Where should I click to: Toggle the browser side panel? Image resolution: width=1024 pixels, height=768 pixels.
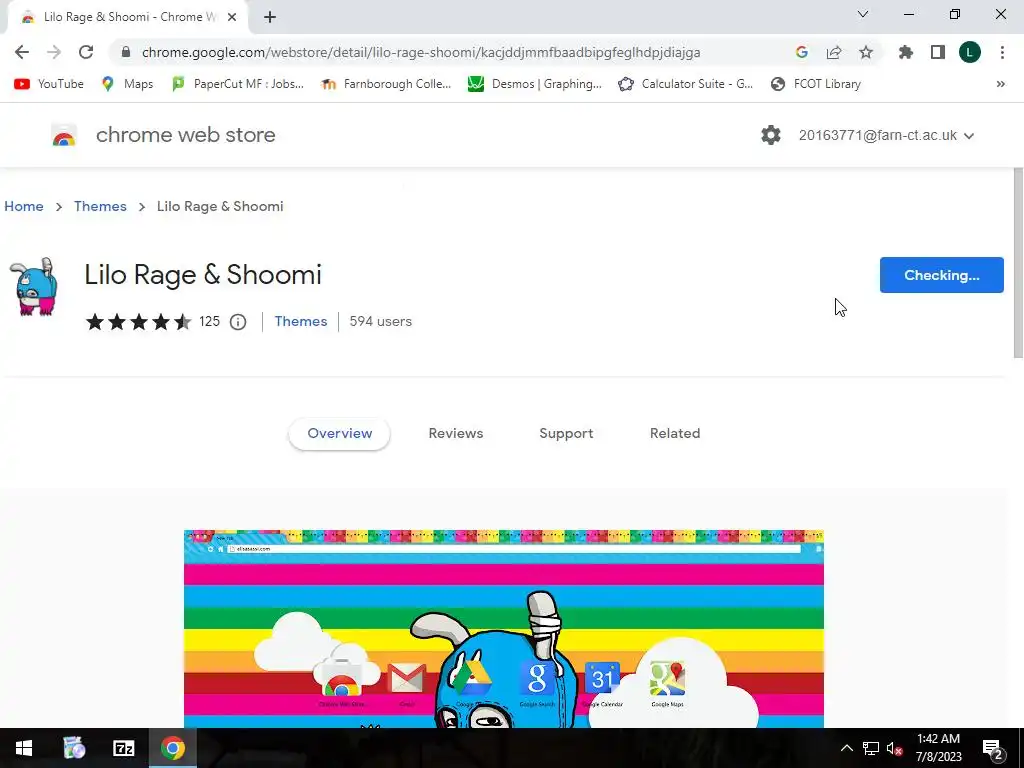(x=937, y=52)
